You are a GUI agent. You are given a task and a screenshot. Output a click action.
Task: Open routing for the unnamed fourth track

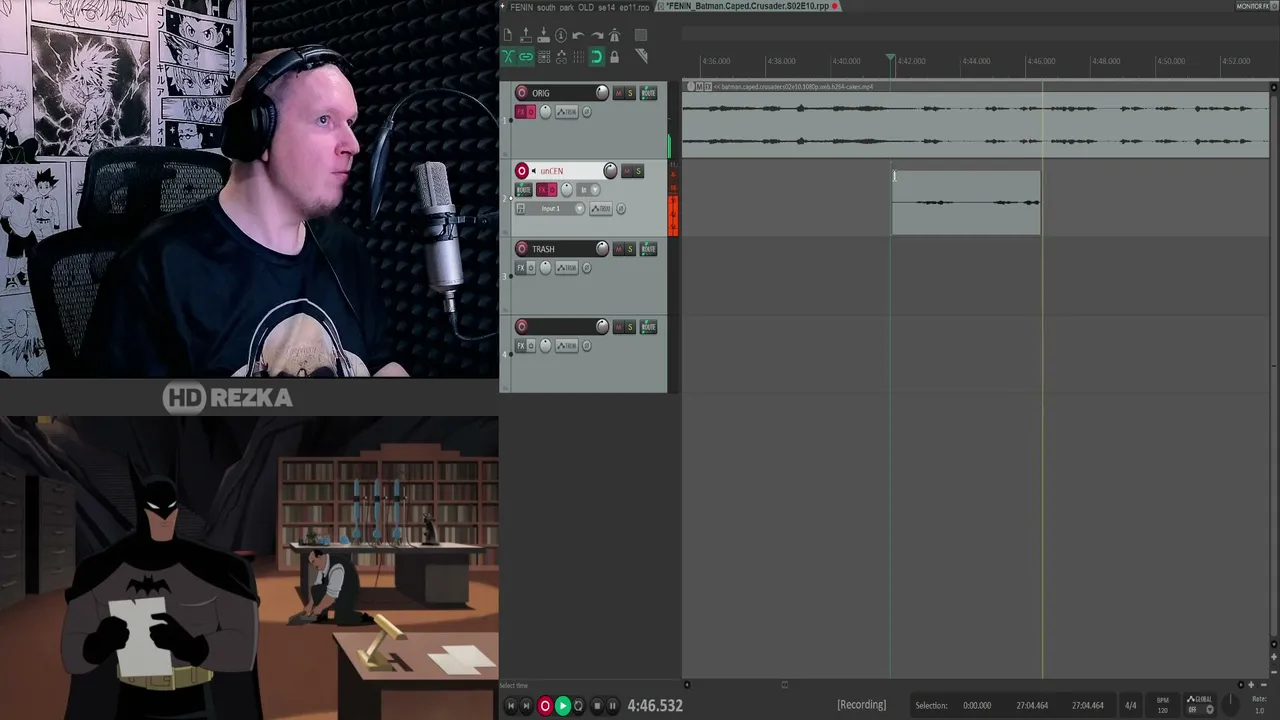[x=648, y=327]
